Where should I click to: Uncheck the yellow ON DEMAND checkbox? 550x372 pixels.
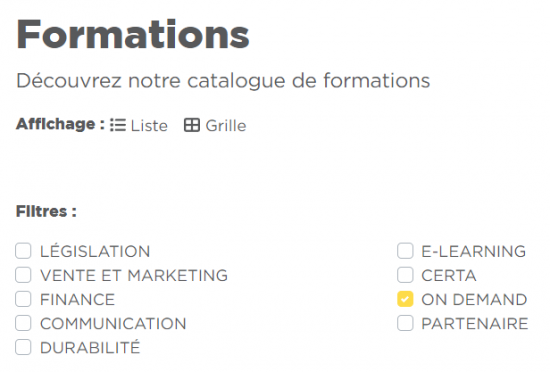pyautogui.click(x=405, y=299)
